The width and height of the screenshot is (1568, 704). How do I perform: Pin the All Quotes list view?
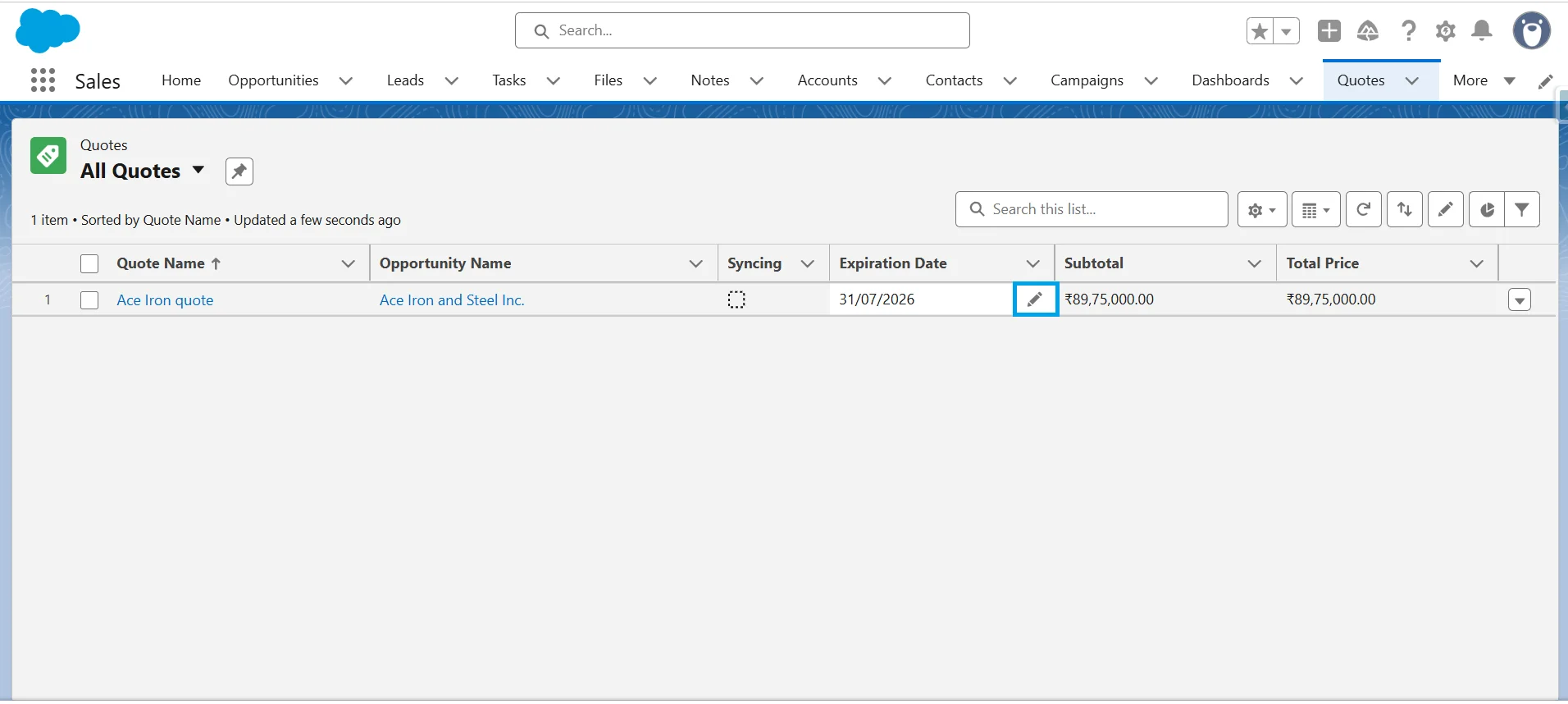(x=239, y=171)
